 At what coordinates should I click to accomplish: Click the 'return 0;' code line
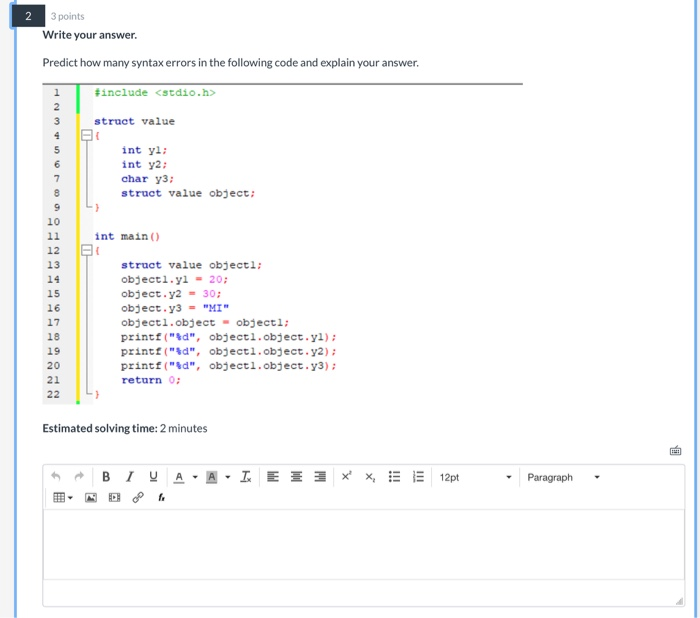tap(151, 380)
